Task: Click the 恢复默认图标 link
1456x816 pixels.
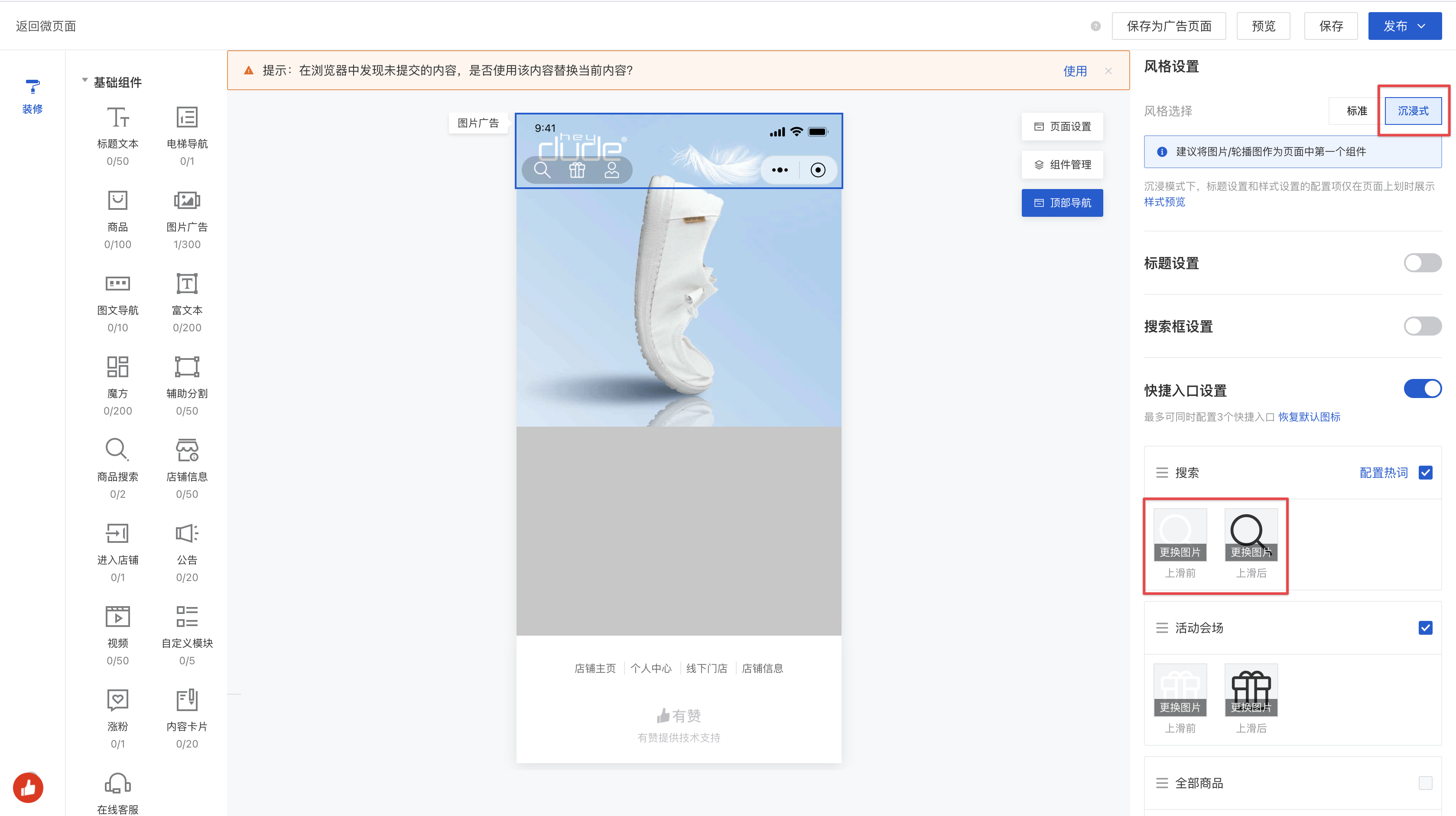Action: (1309, 417)
